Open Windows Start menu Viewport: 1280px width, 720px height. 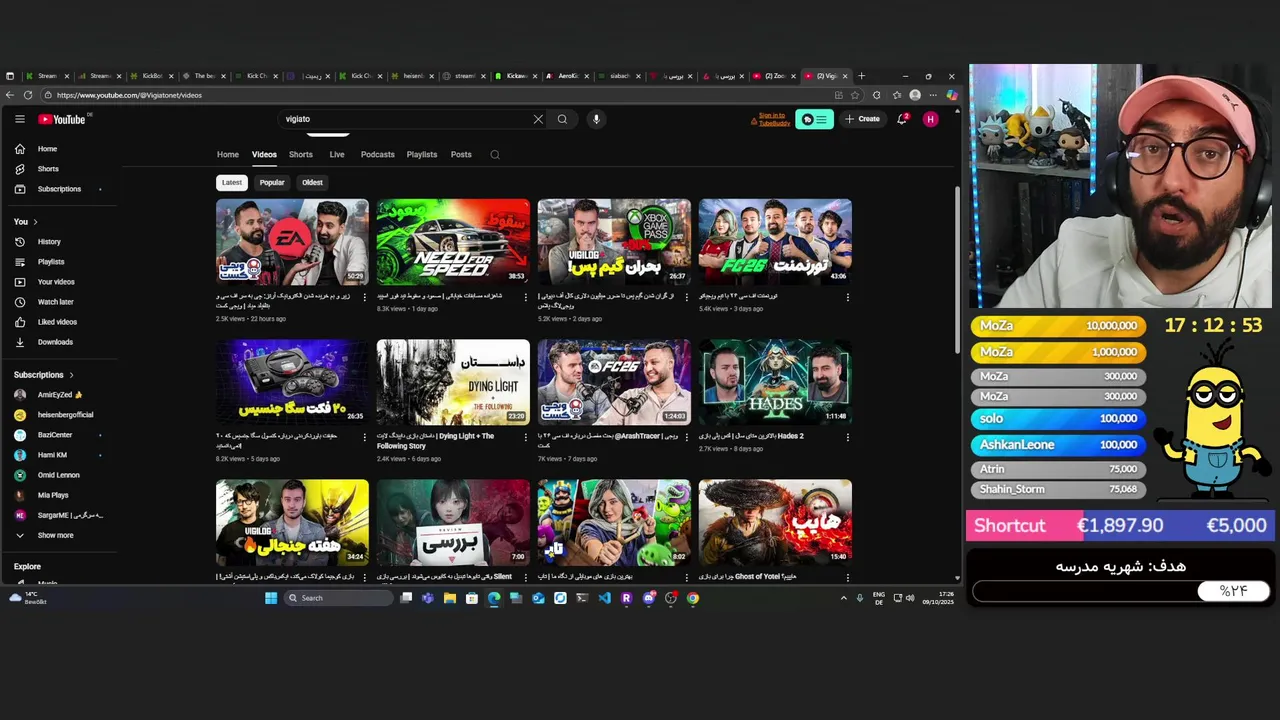(x=271, y=598)
